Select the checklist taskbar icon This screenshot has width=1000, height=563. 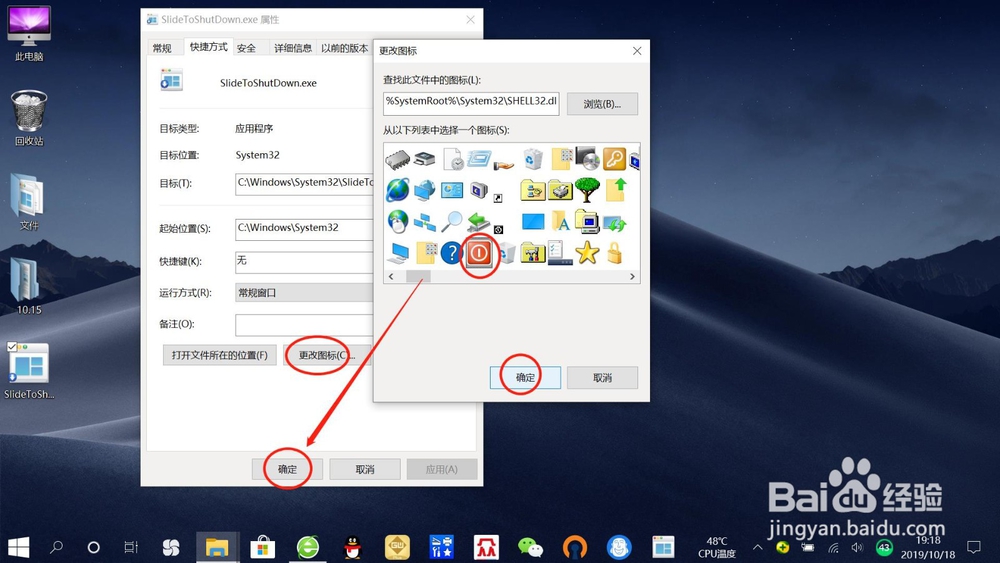pyautogui.click(x=560, y=252)
